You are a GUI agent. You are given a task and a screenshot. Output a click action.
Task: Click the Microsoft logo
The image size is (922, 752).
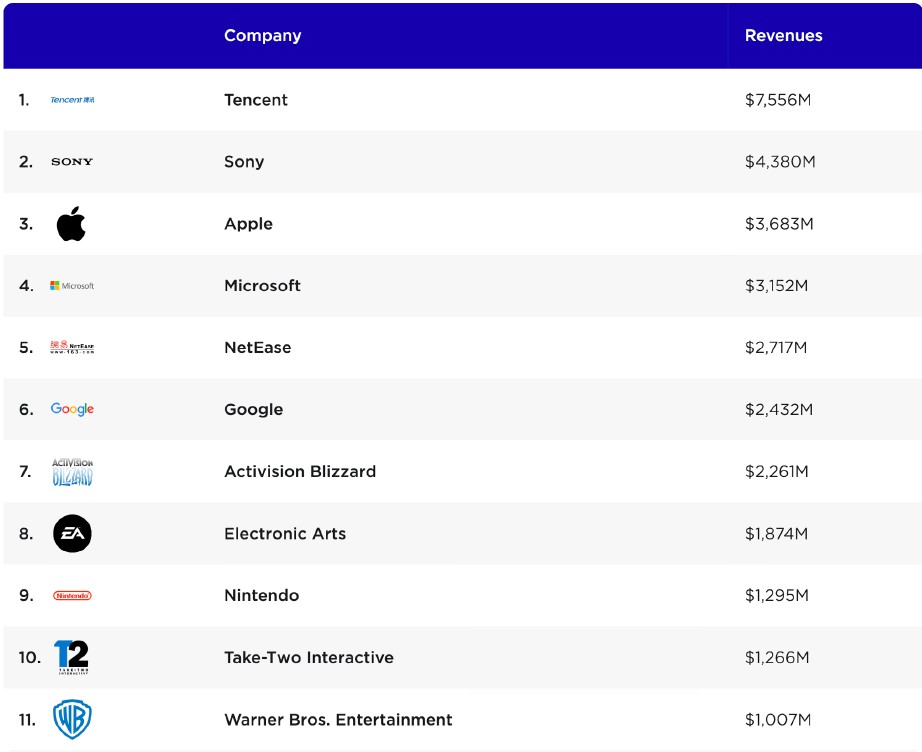pyautogui.click(x=72, y=286)
